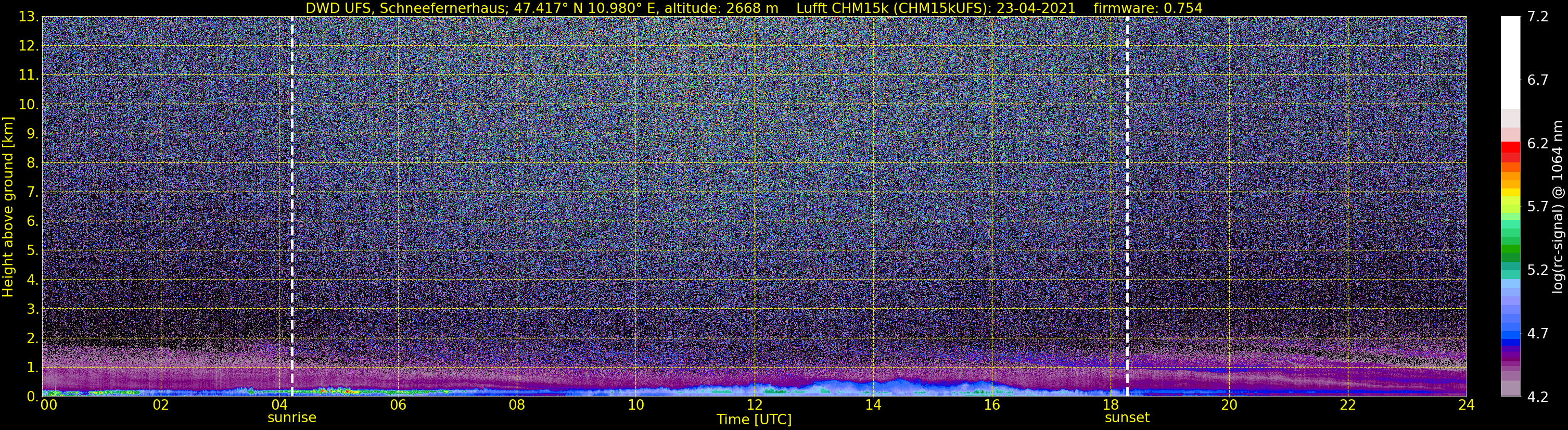Image resolution: width=1568 pixels, height=430 pixels.
Task: Click the colorbar tick value 5.7
Action: coord(1538,207)
